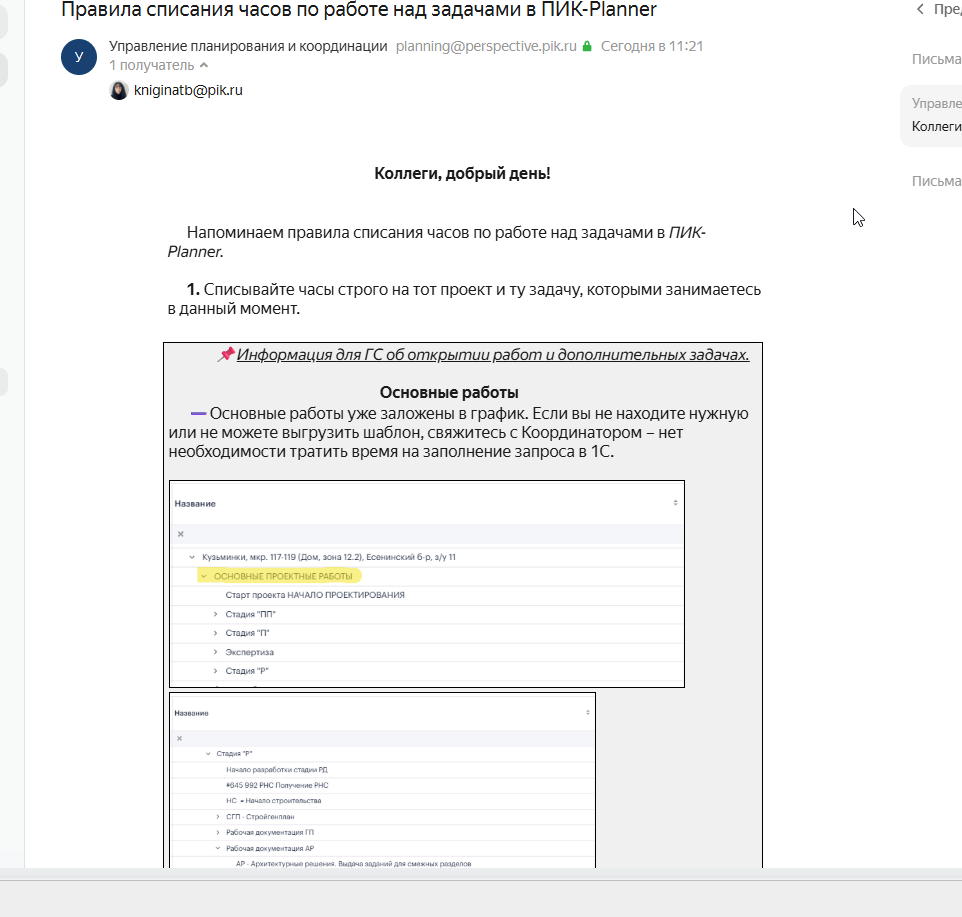Click the date 'Сегодня в 11:21'
Viewport: 962px width, 917px height.
click(652, 46)
